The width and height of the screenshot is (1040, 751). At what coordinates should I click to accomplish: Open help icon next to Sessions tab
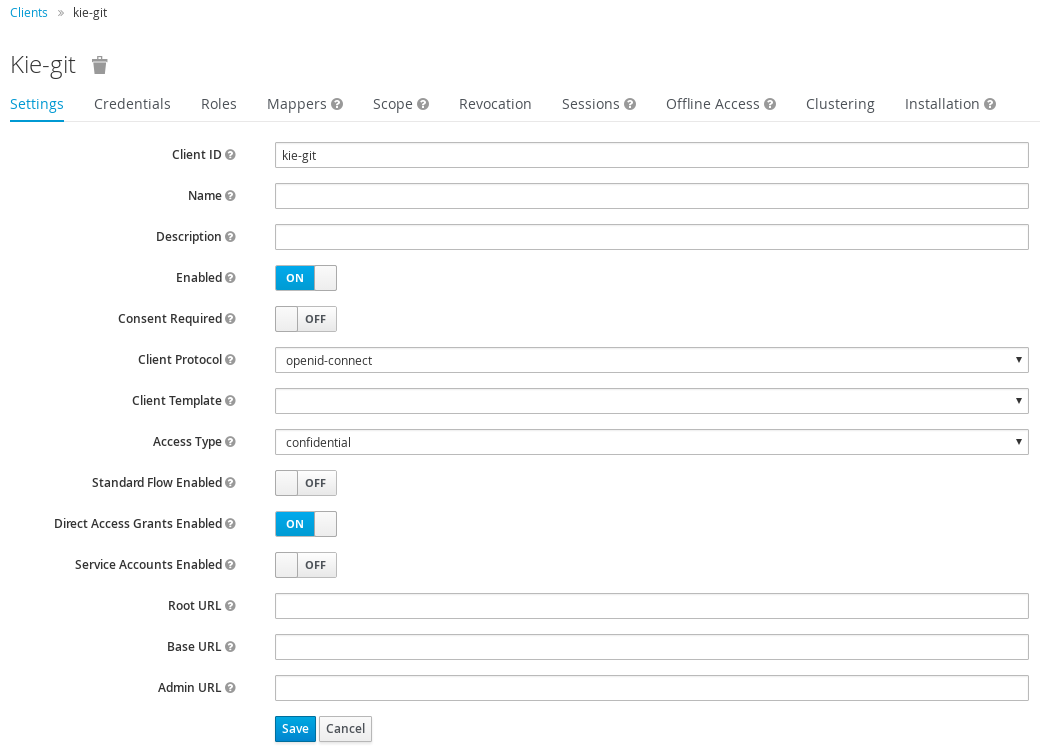630,104
